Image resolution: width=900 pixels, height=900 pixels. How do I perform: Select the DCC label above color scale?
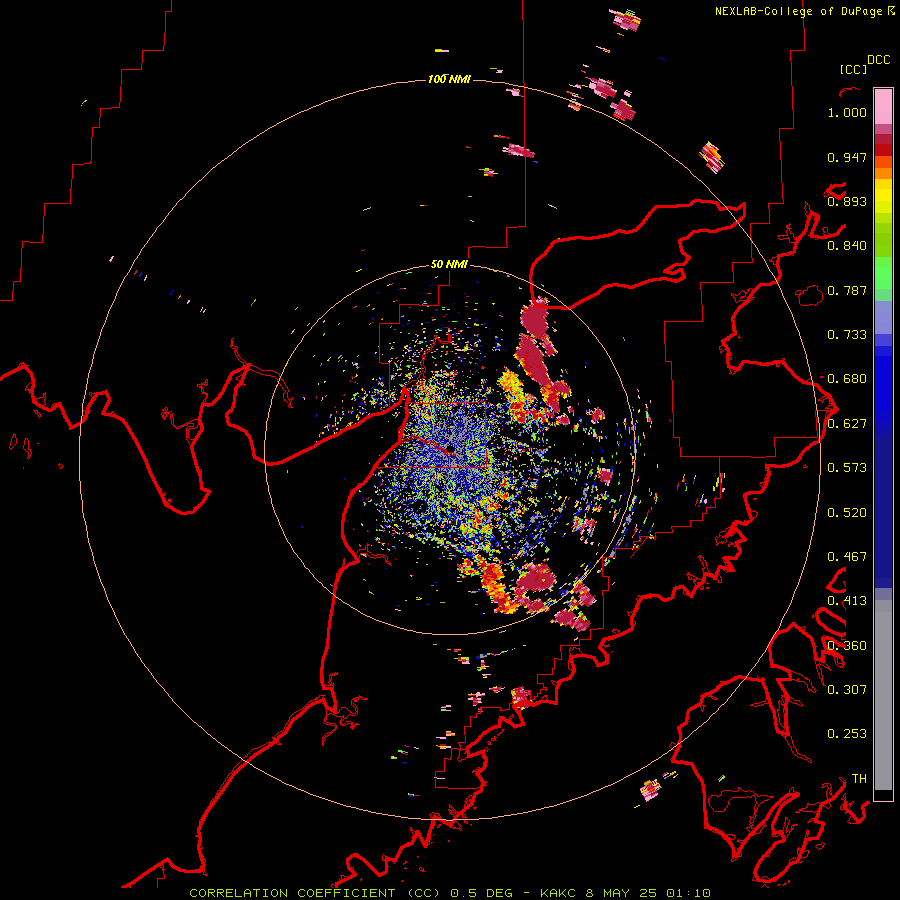click(879, 60)
